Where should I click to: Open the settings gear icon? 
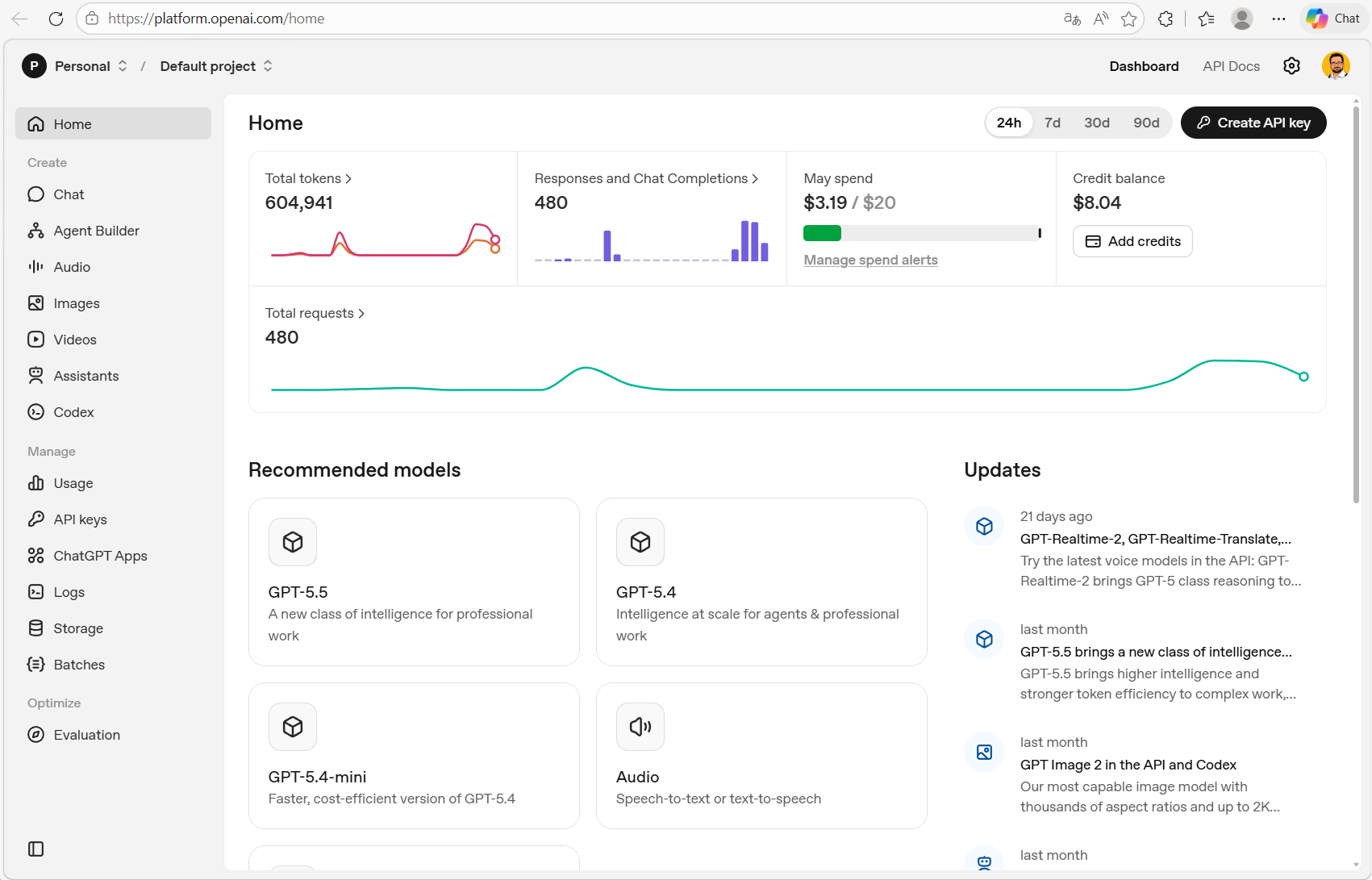[1291, 66]
